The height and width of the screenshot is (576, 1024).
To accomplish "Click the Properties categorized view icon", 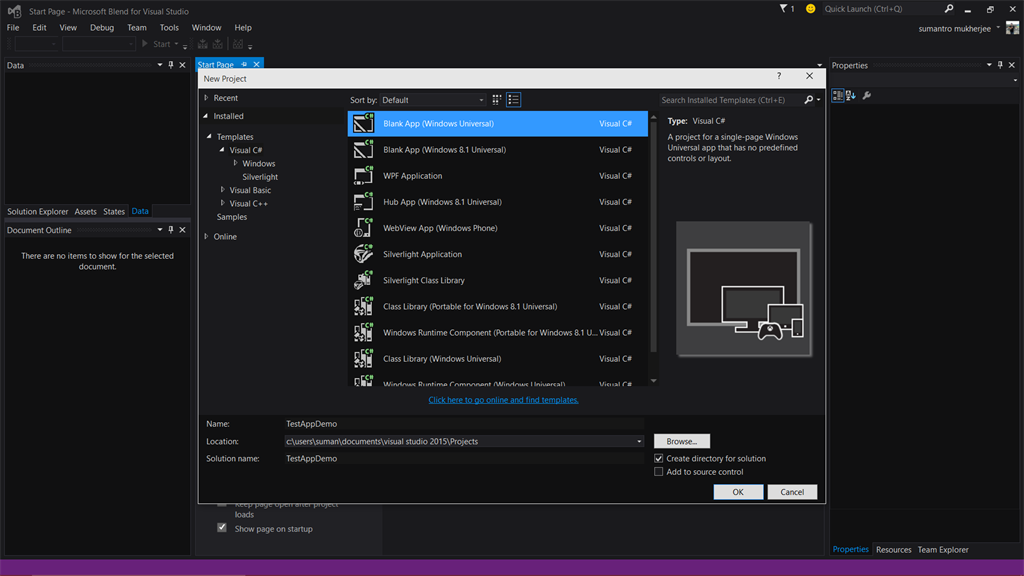I will tap(838, 95).
